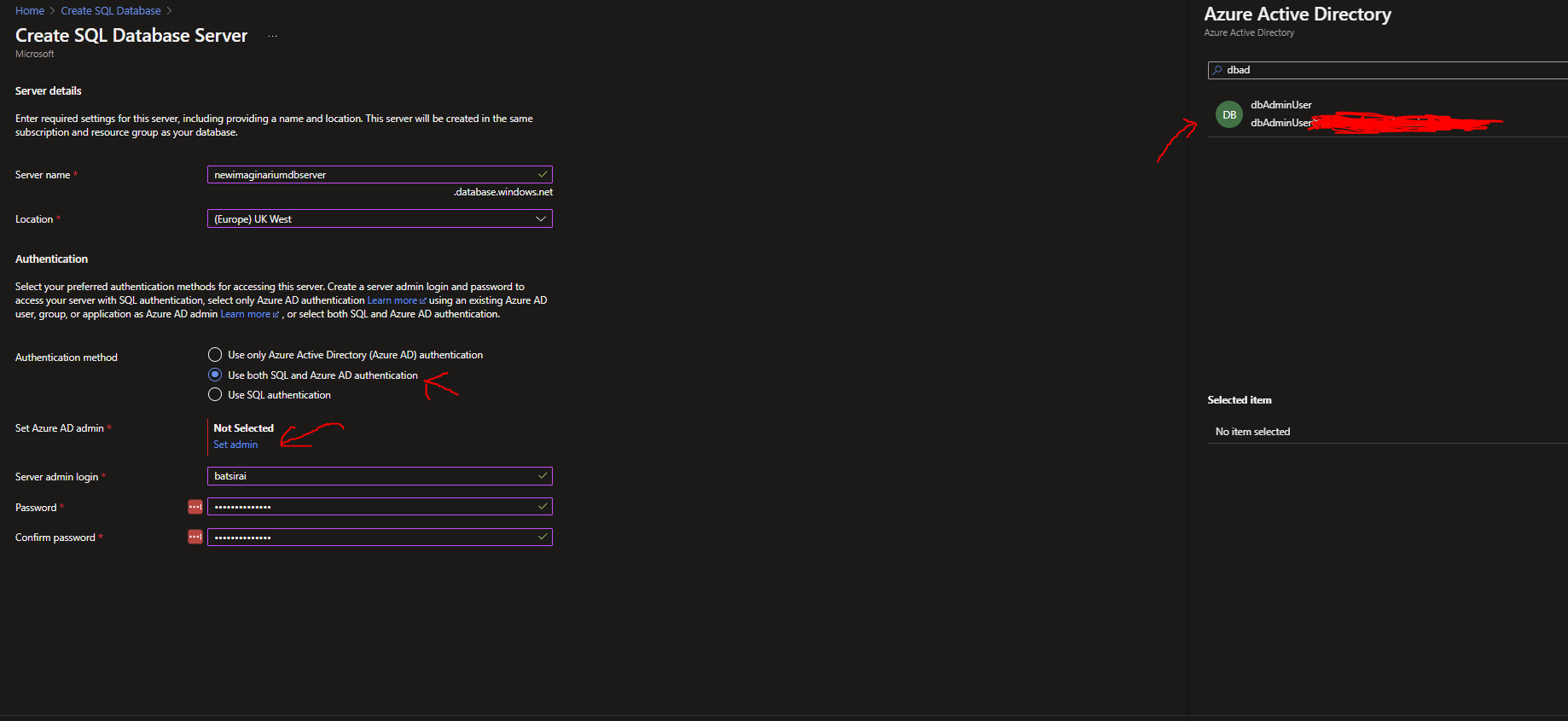This screenshot has height=721, width=1568.
Task: Click the password manager icon beside Confirm password
Action: click(x=195, y=538)
